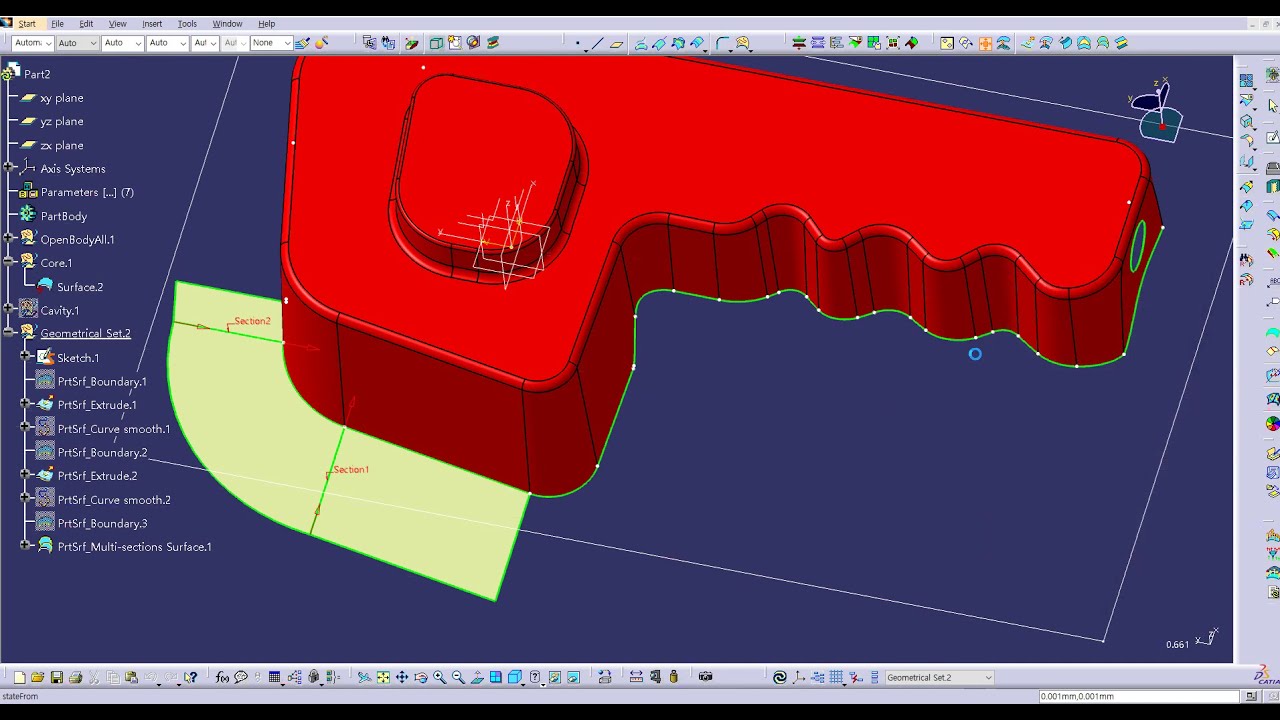Collapse the Core.1 tree node

coord(9,263)
